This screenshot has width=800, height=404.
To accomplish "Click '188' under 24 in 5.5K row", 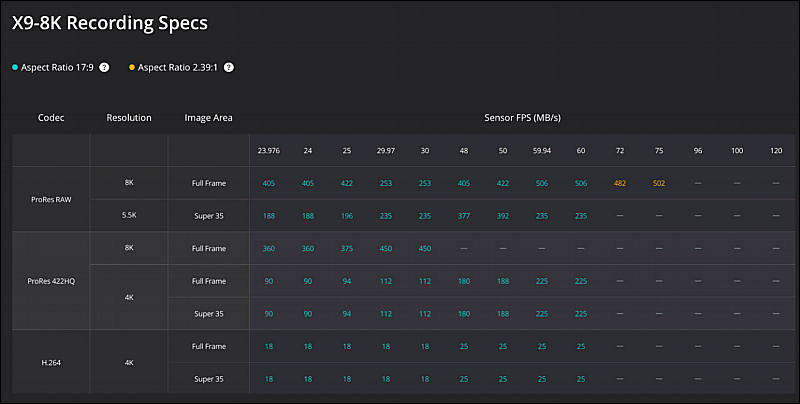I will click(308, 216).
